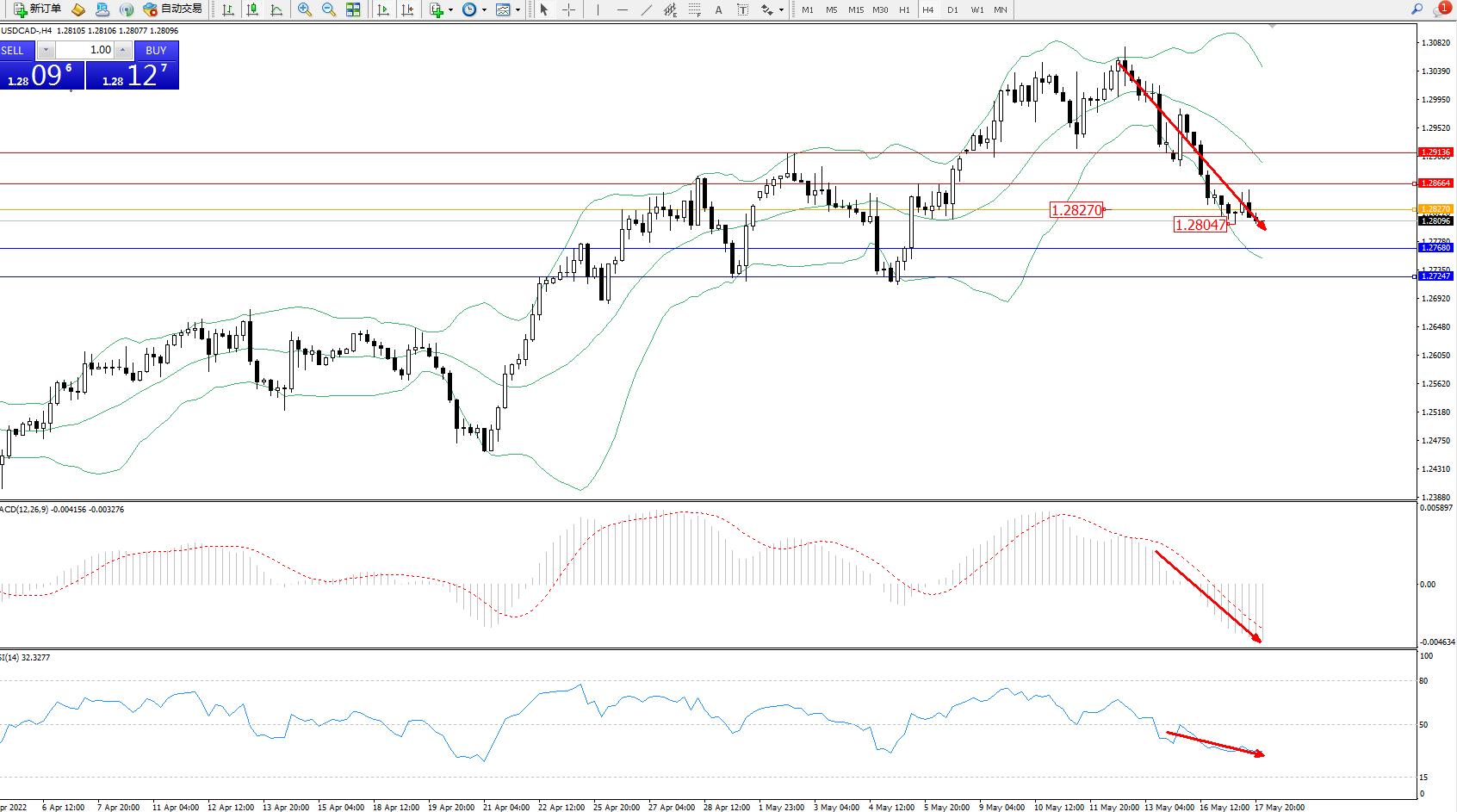The width and height of the screenshot is (1457, 812).
Task: Toggle AutoTrading (自动交易) on or off
Action: tap(173, 9)
